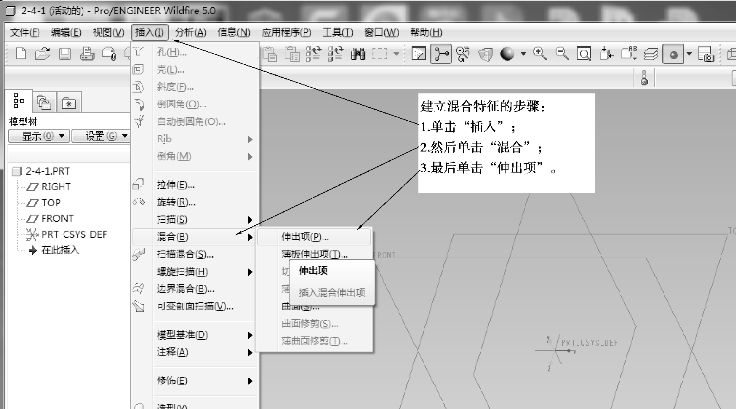Open the 帮助(H) menu
Viewport: 736px width, 409px height.
426,32
